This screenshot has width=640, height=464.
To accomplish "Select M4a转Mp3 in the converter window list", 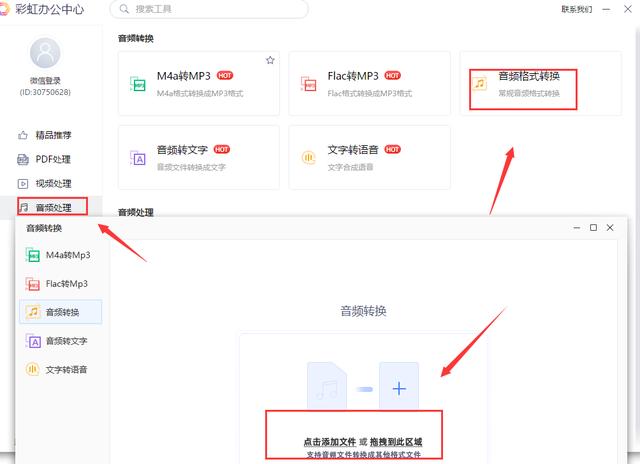I will (x=60, y=255).
